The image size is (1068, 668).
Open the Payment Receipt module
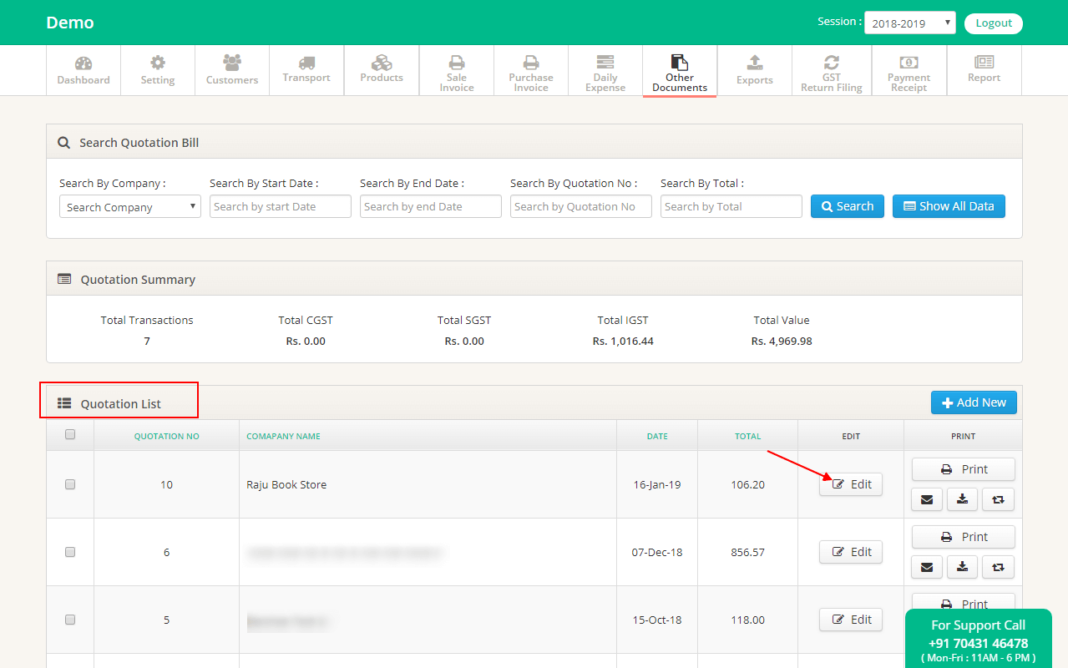[908, 70]
